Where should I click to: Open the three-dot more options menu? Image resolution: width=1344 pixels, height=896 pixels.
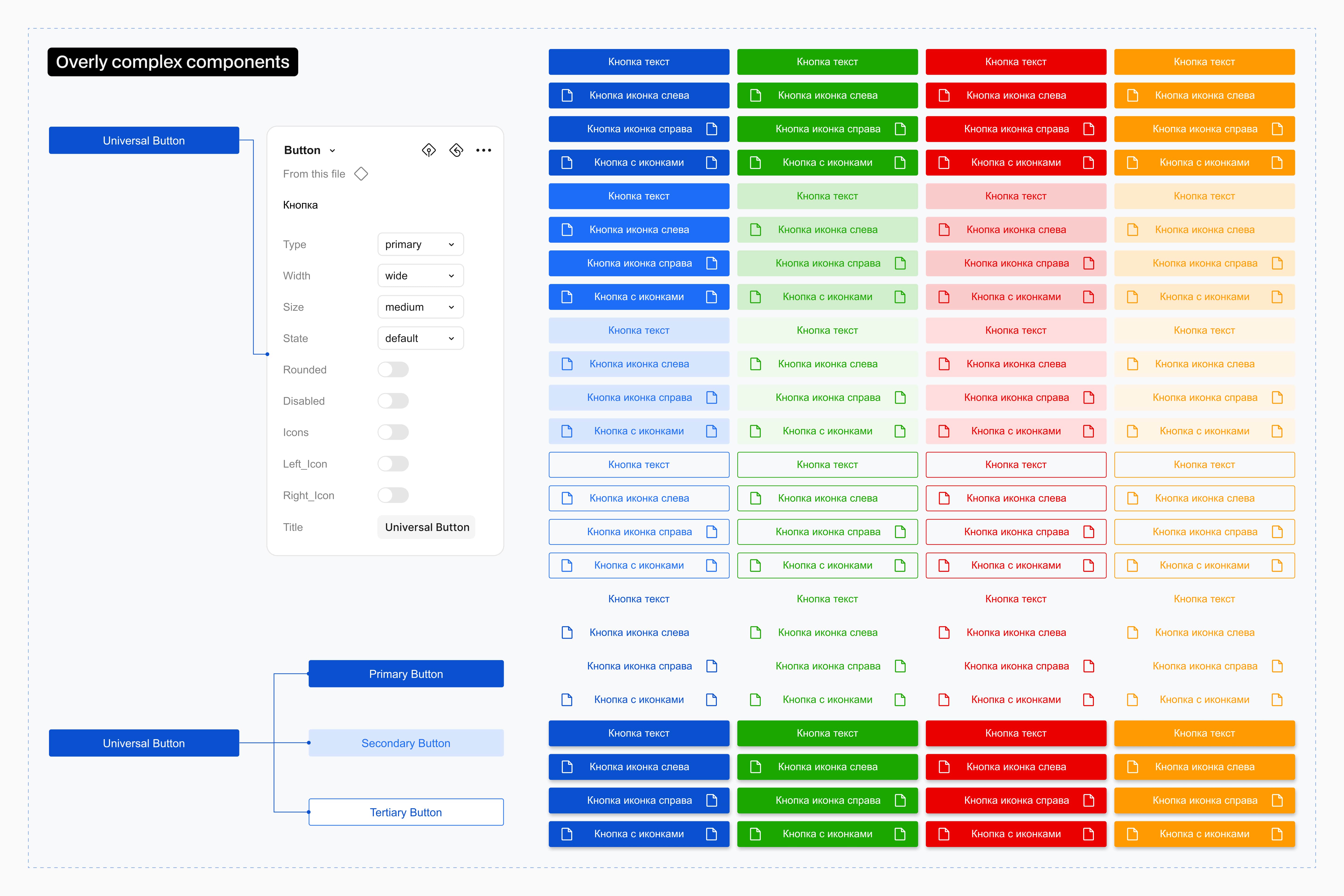[483, 150]
